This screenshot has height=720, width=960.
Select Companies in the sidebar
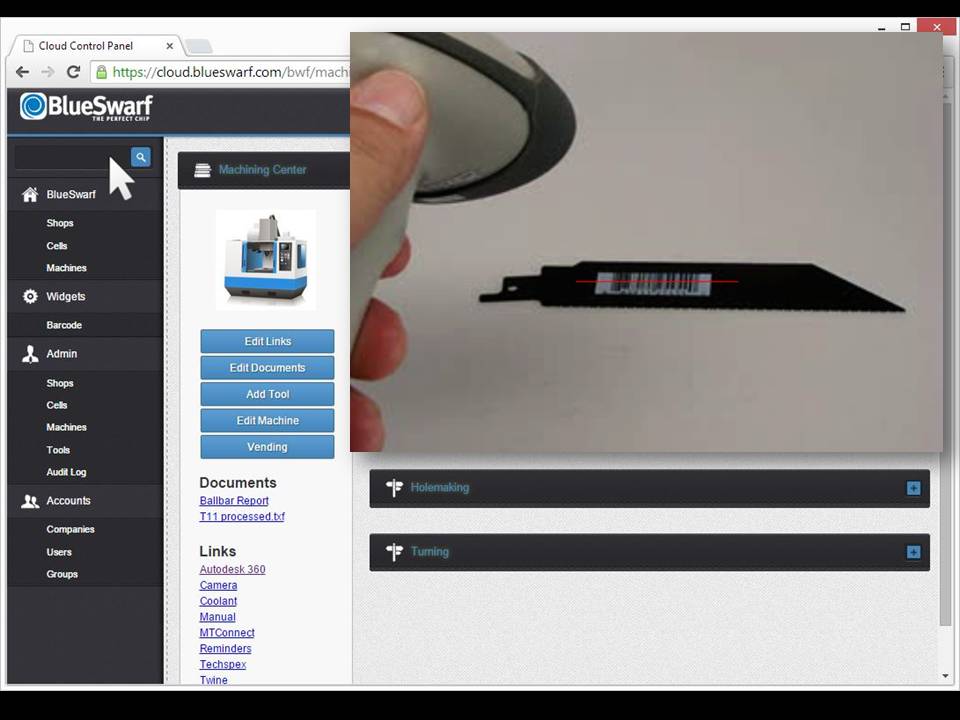coord(70,530)
